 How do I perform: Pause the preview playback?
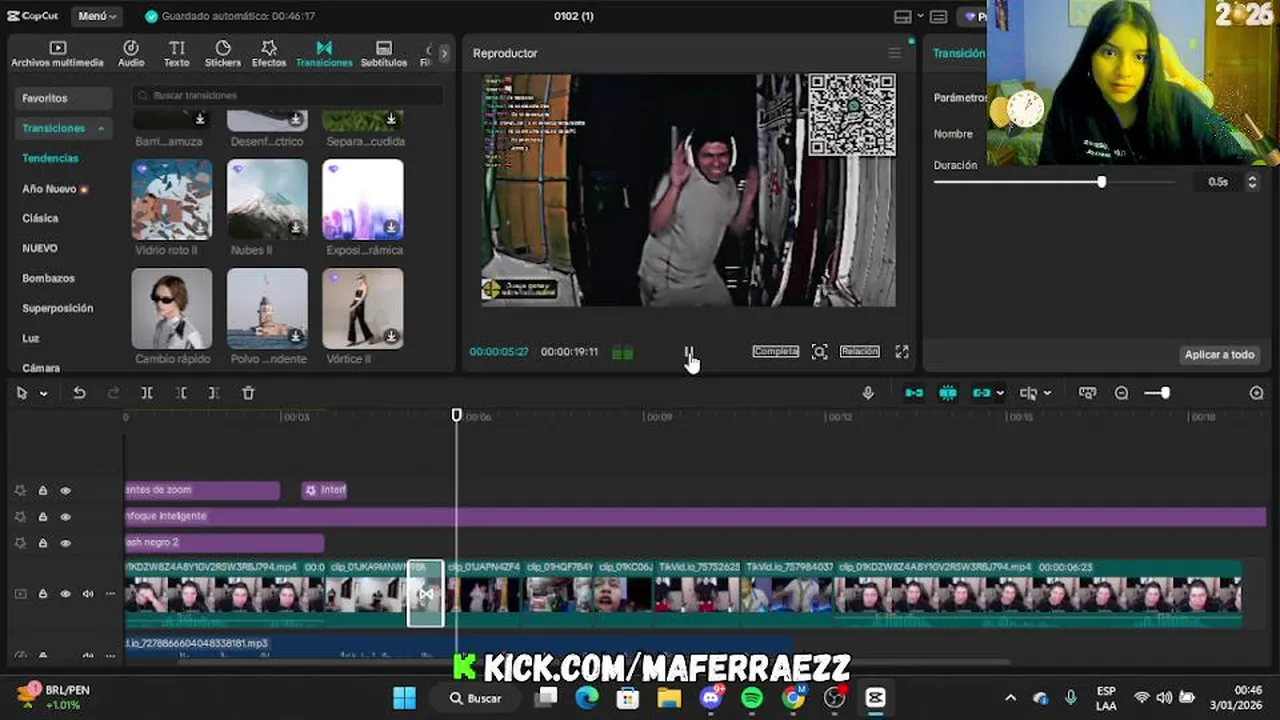(688, 352)
